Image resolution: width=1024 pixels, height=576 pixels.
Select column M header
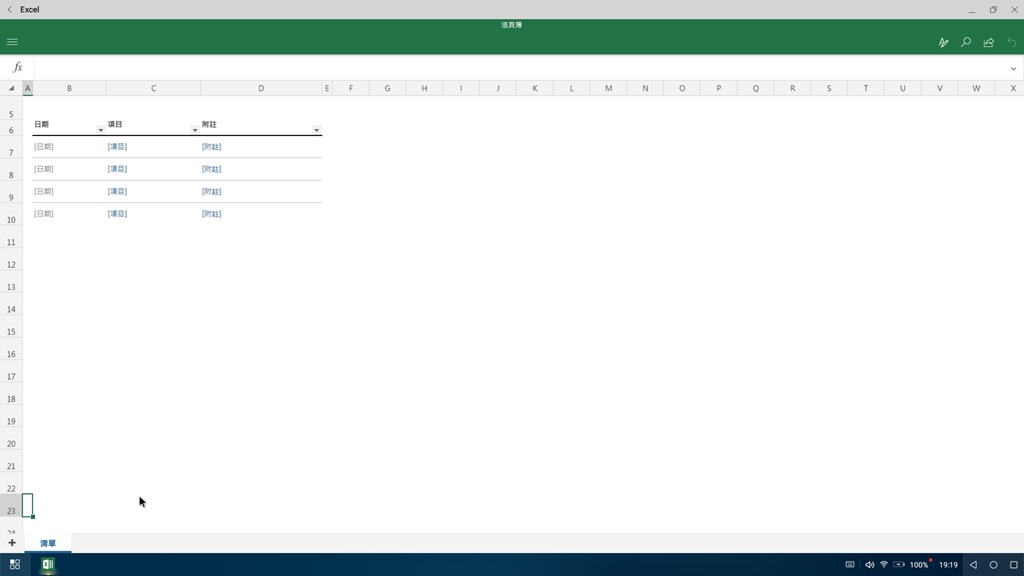(x=609, y=88)
